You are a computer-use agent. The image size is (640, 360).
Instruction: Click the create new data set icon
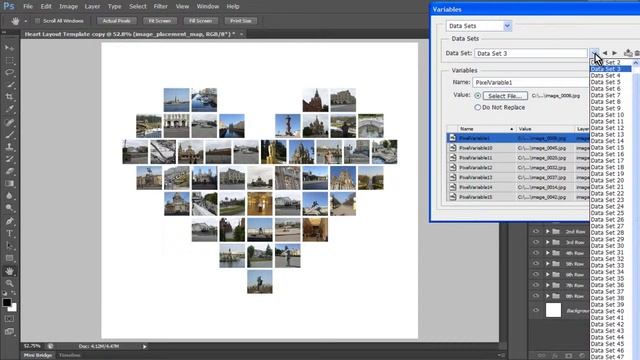point(628,53)
